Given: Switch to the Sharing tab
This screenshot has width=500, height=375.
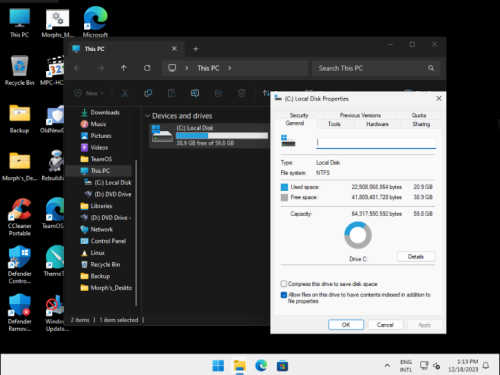Looking at the screenshot, I should (x=421, y=124).
